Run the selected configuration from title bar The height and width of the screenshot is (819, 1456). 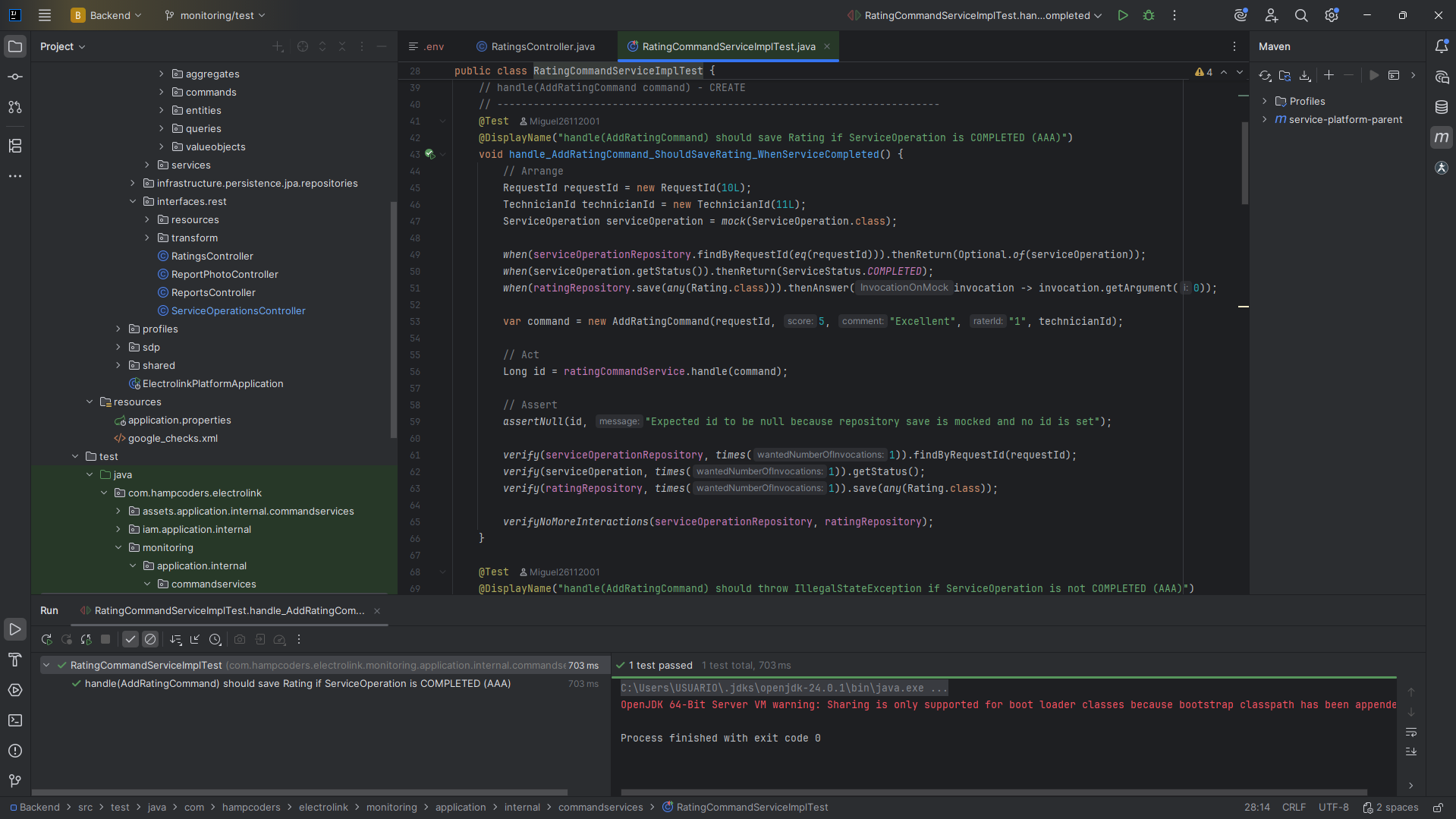click(1123, 15)
